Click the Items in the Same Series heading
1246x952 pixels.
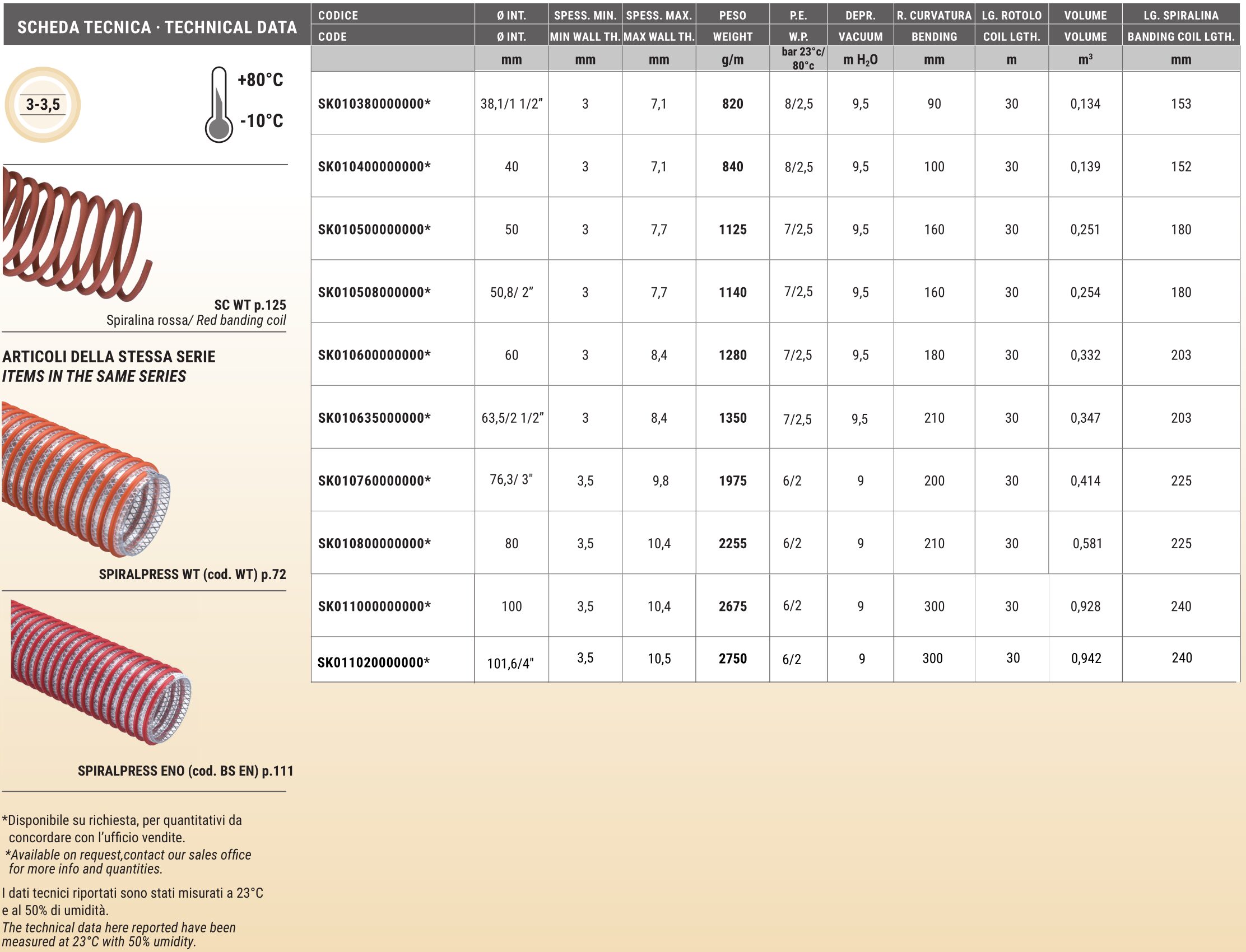(94, 376)
